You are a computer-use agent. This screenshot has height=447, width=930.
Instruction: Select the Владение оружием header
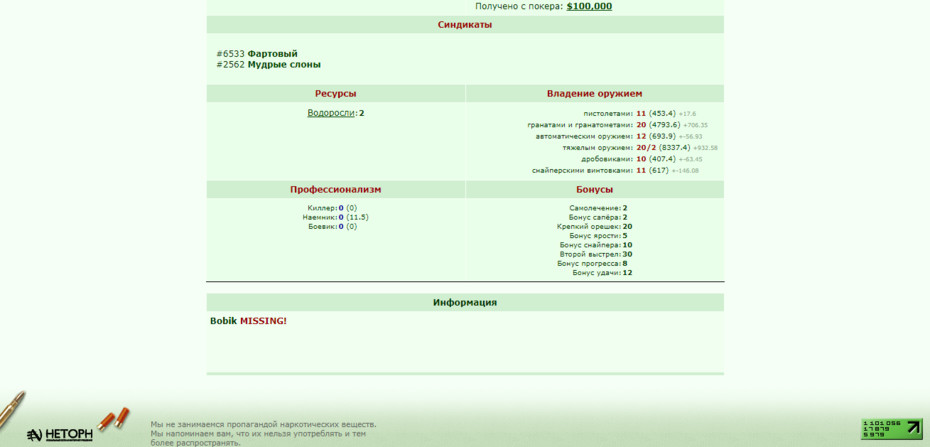click(x=594, y=94)
